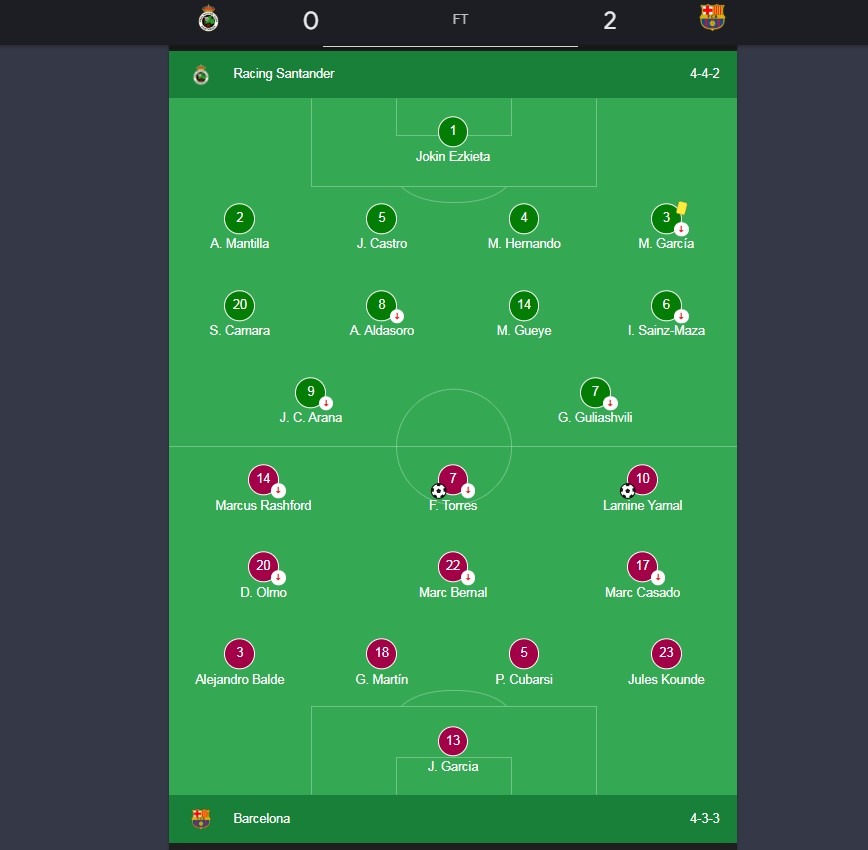Click yellow card icon on M. García
Screen dimensions: 868x850
pos(682,208)
